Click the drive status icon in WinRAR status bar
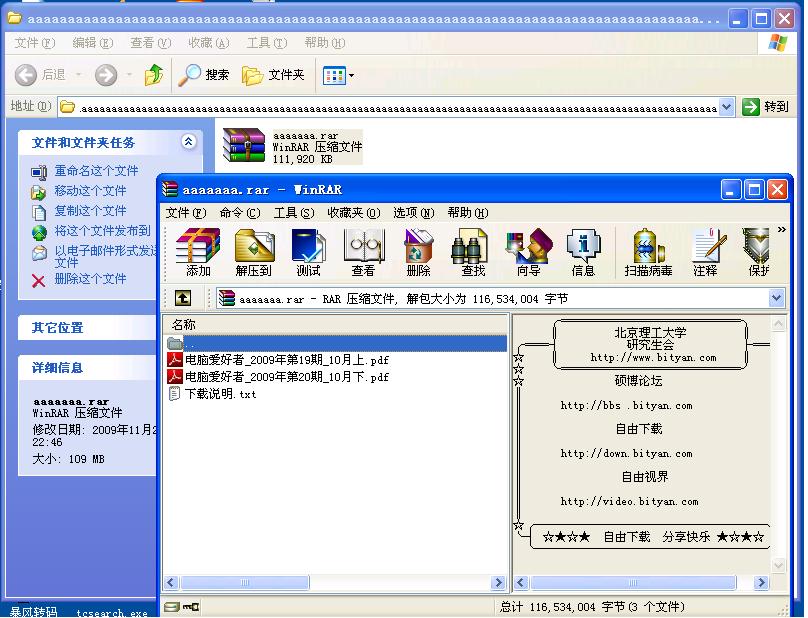This screenshot has width=808, height=618. tap(172, 607)
